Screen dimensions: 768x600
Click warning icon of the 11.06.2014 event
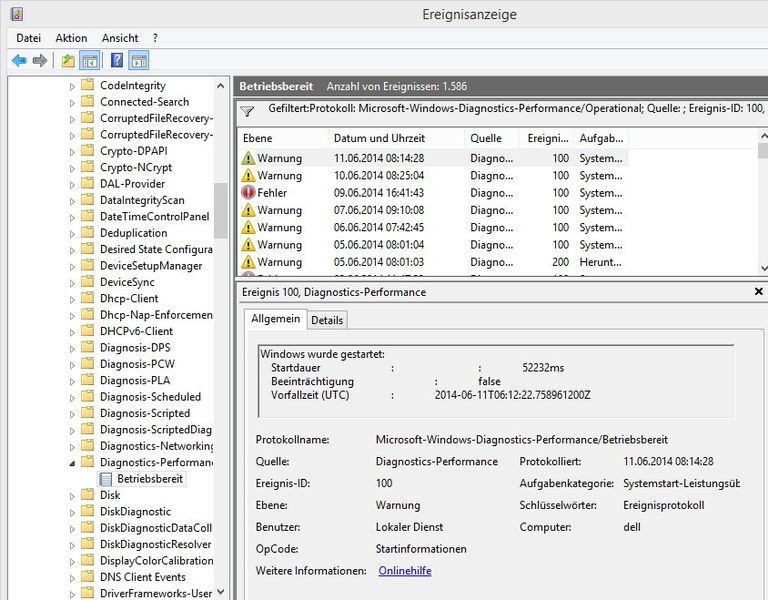click(248, 158)
